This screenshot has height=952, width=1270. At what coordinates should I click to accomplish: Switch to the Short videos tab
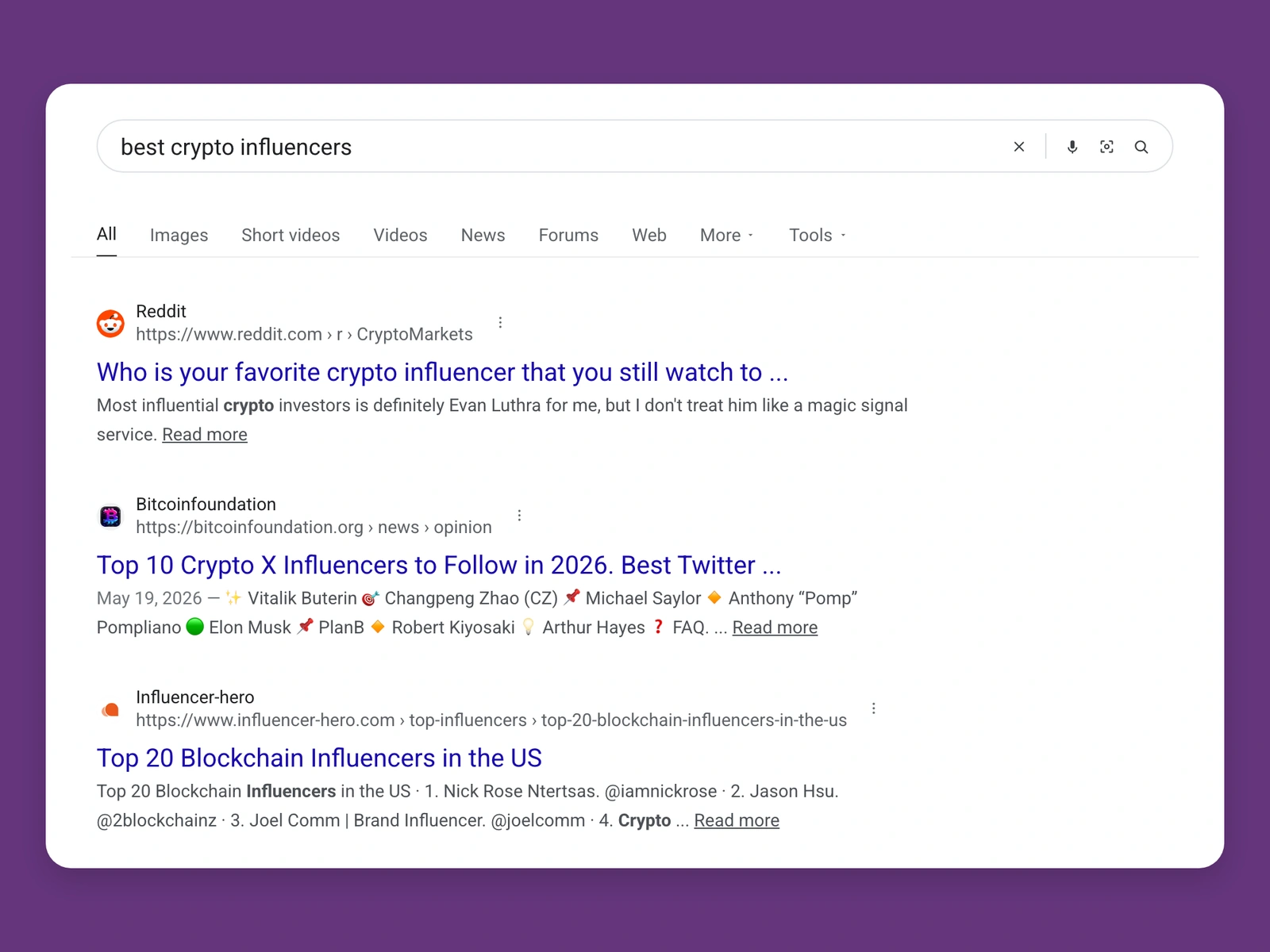291,235
